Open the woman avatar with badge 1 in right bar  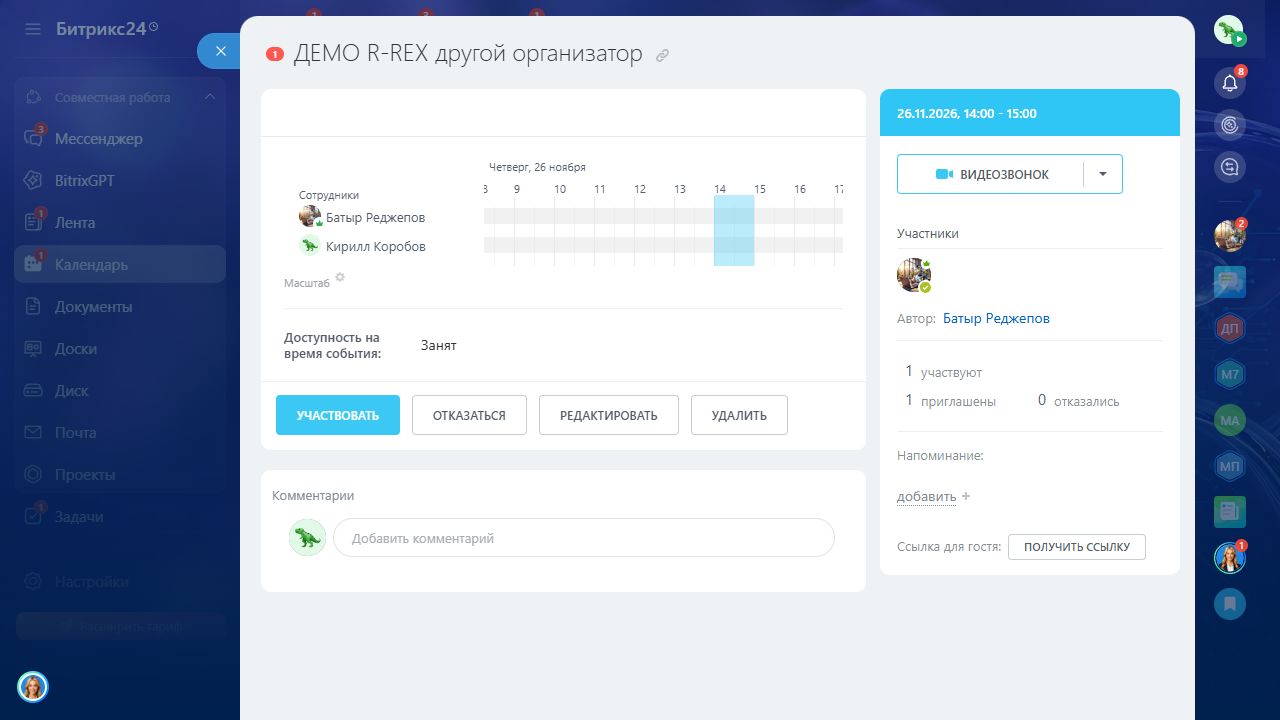[1230, 558]
